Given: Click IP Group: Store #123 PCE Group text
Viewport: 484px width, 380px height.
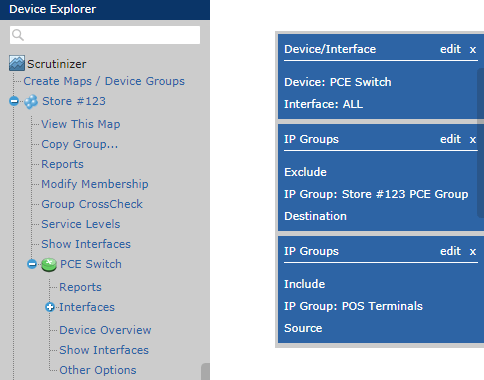Looking at the screenshot, I should pyautogui.click(x=376, y=194).
